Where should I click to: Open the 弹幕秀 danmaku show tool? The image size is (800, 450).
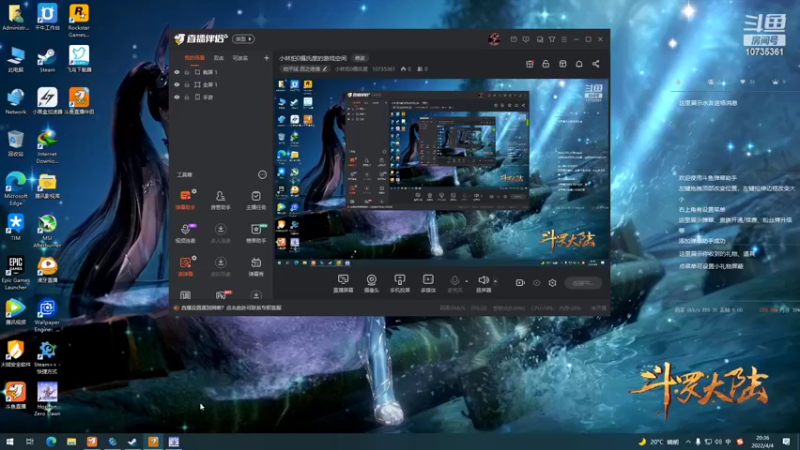click(x=256, y=266)
